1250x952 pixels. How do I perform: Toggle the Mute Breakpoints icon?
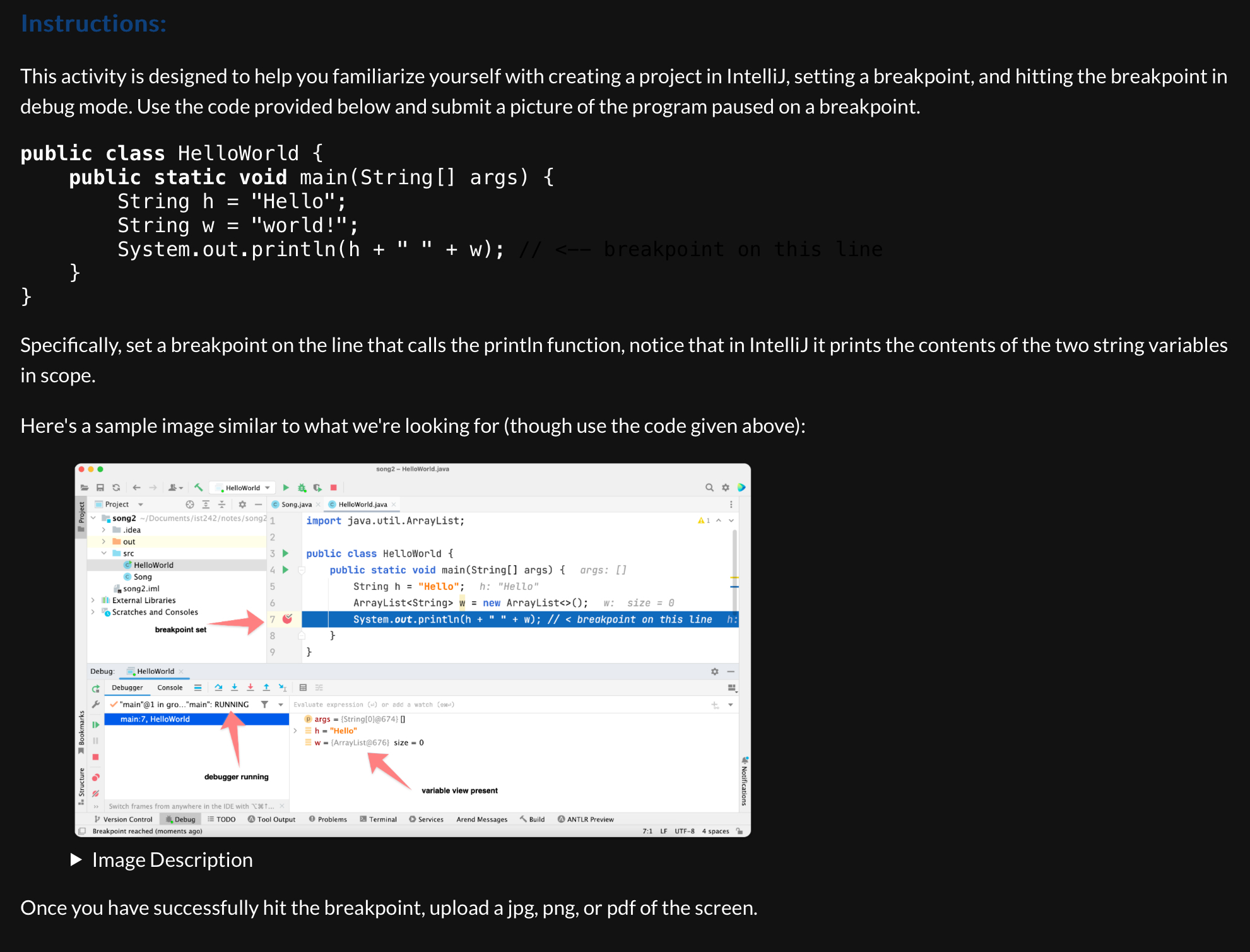95,794
